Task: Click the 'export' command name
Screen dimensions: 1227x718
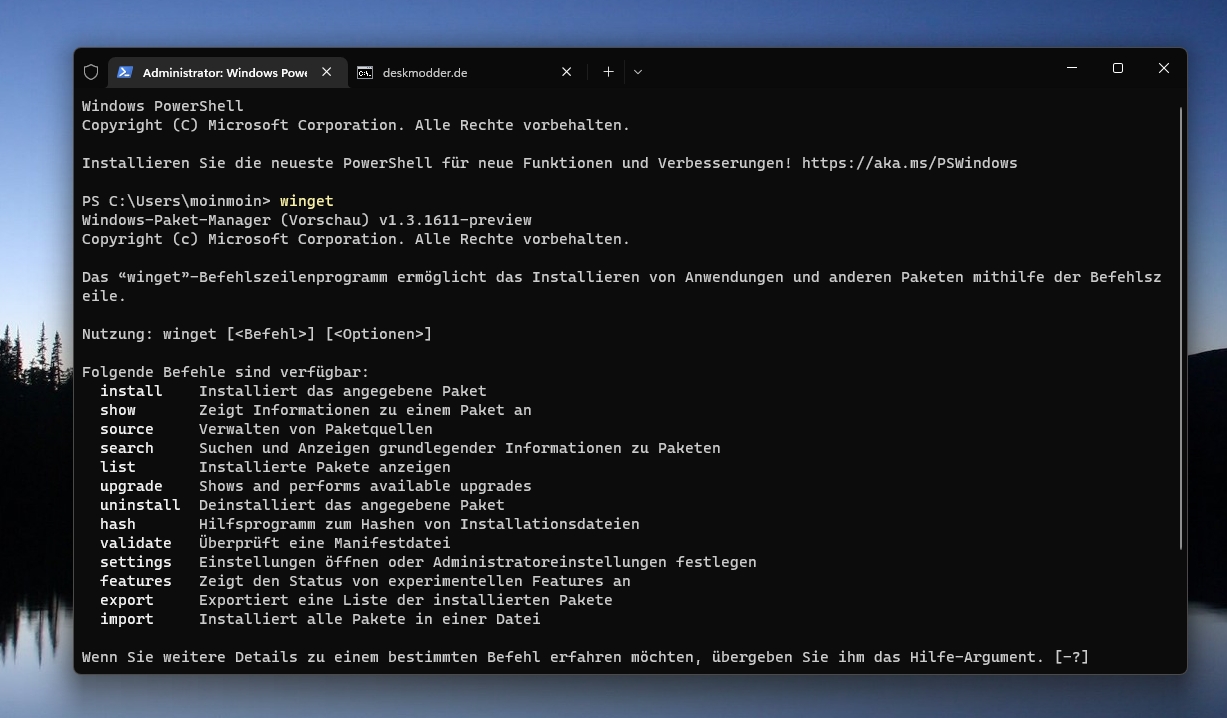Action: [127, 600]
